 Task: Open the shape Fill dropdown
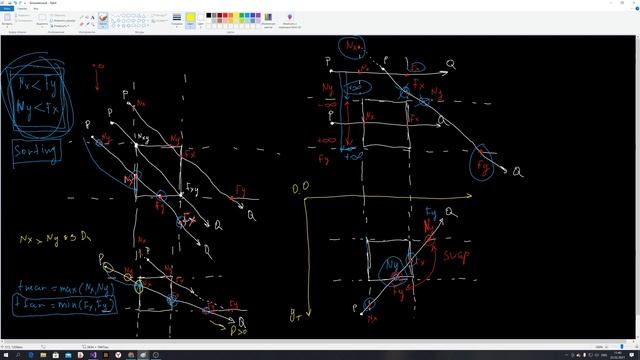click(159, 20)
